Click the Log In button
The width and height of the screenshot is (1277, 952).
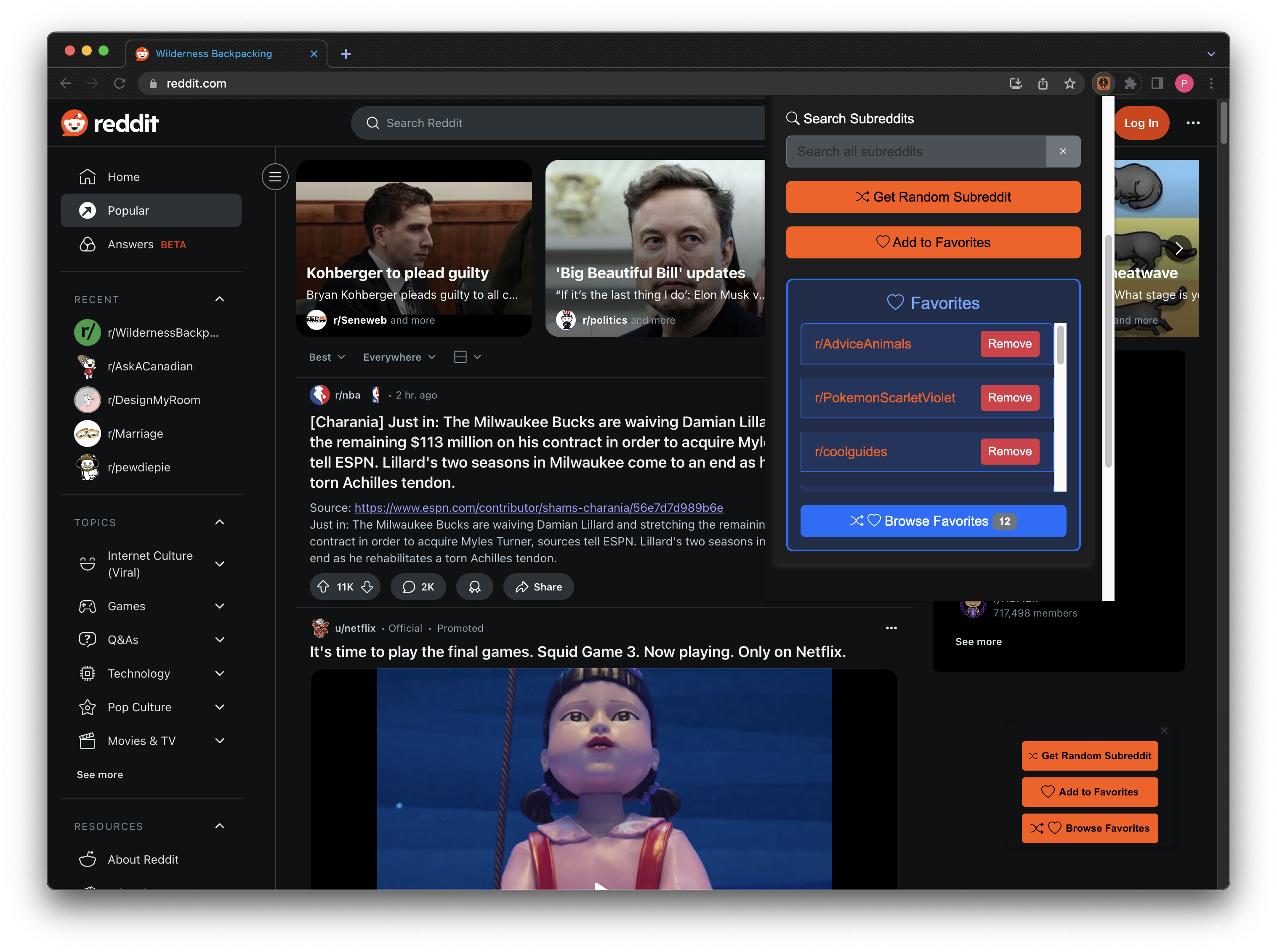click(1141, 123)
